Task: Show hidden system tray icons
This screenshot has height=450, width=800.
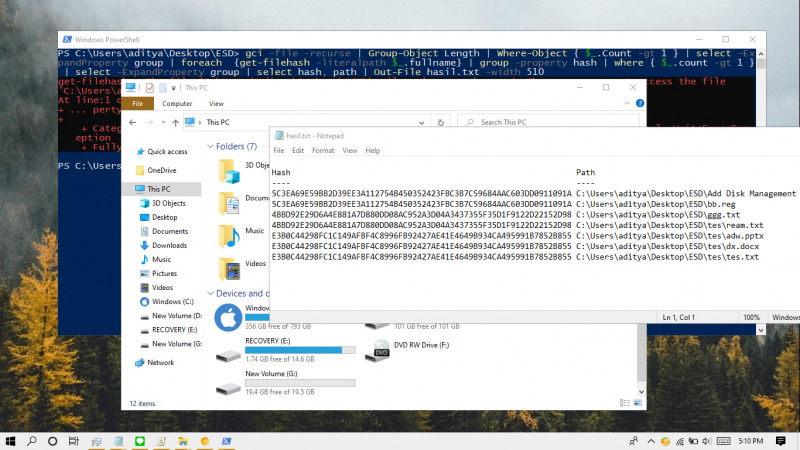Action: pos(651,441)
